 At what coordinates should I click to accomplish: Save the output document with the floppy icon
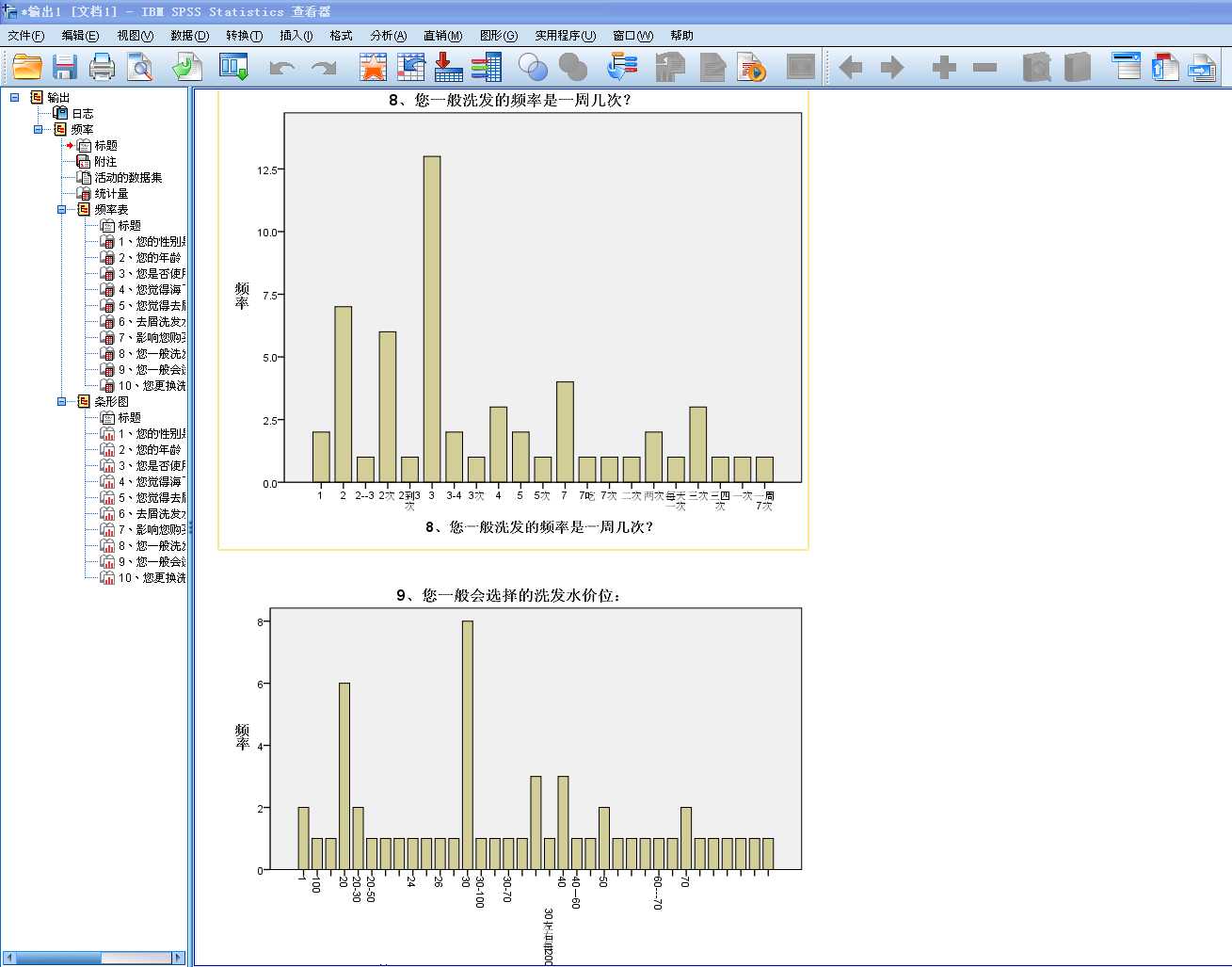65,67
